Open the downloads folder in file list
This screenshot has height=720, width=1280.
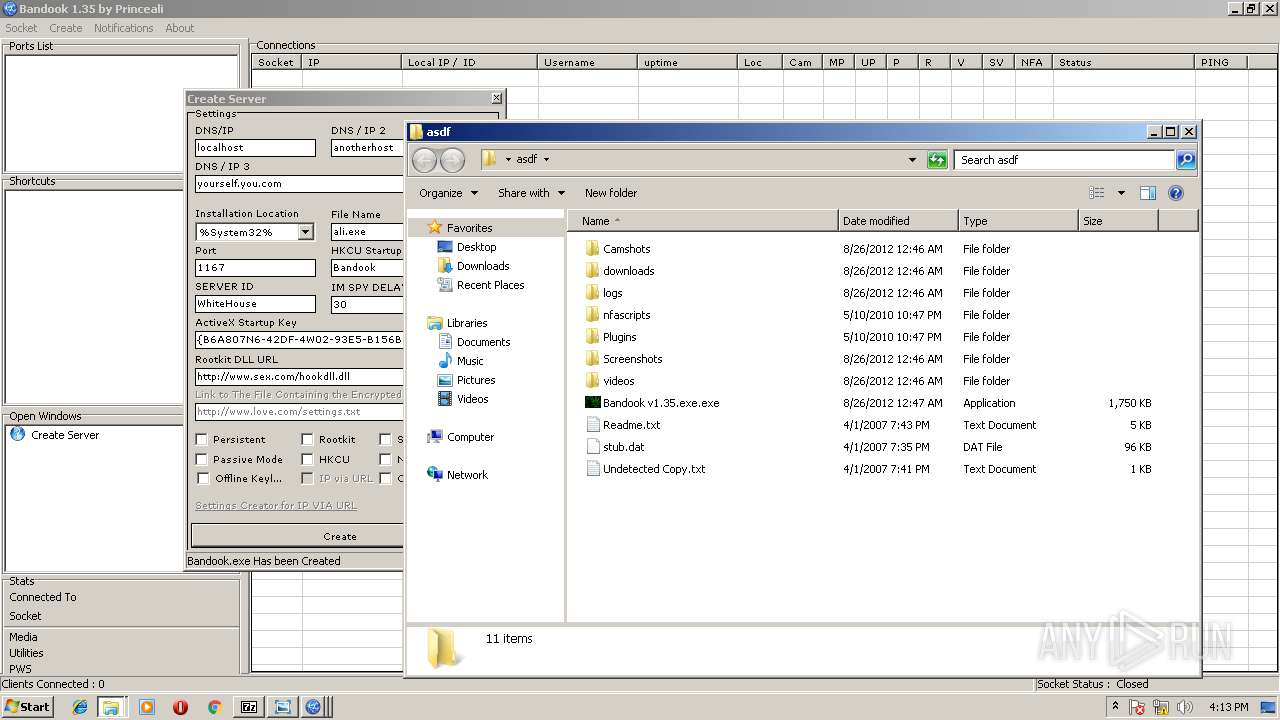click(x=628, y=271)
